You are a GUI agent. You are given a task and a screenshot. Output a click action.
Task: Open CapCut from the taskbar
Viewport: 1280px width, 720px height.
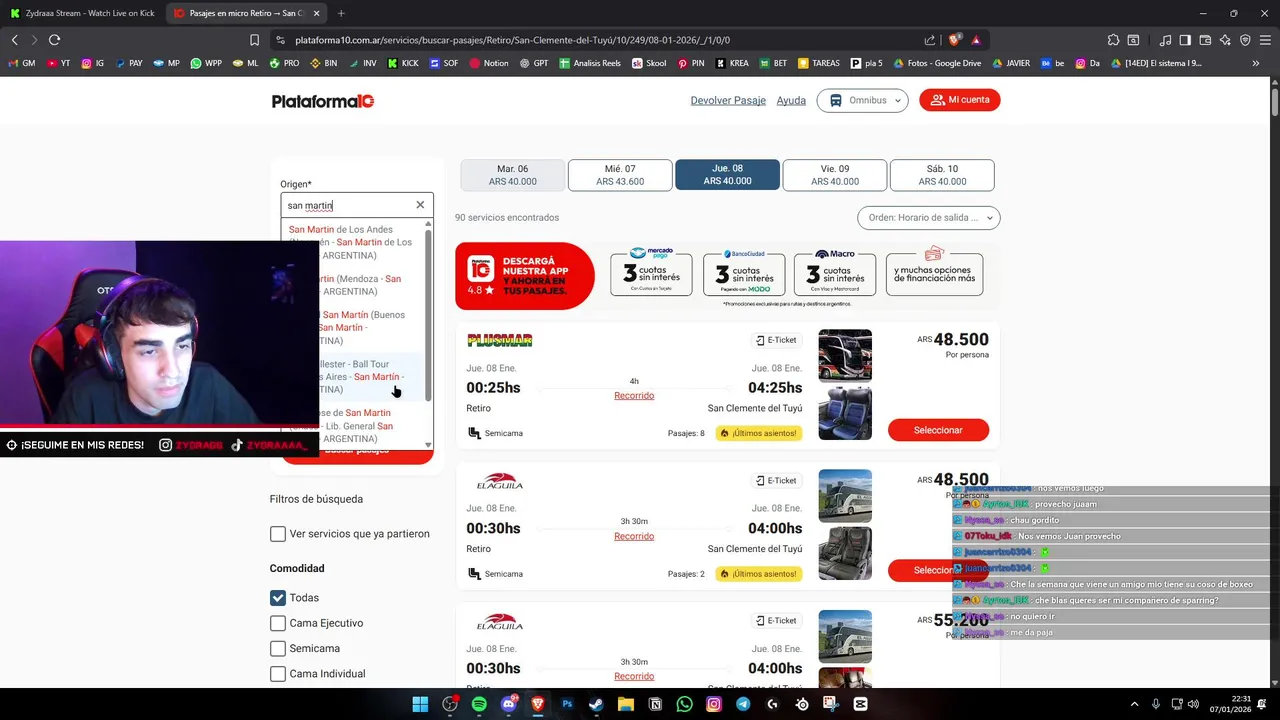[x=860, y=704]
